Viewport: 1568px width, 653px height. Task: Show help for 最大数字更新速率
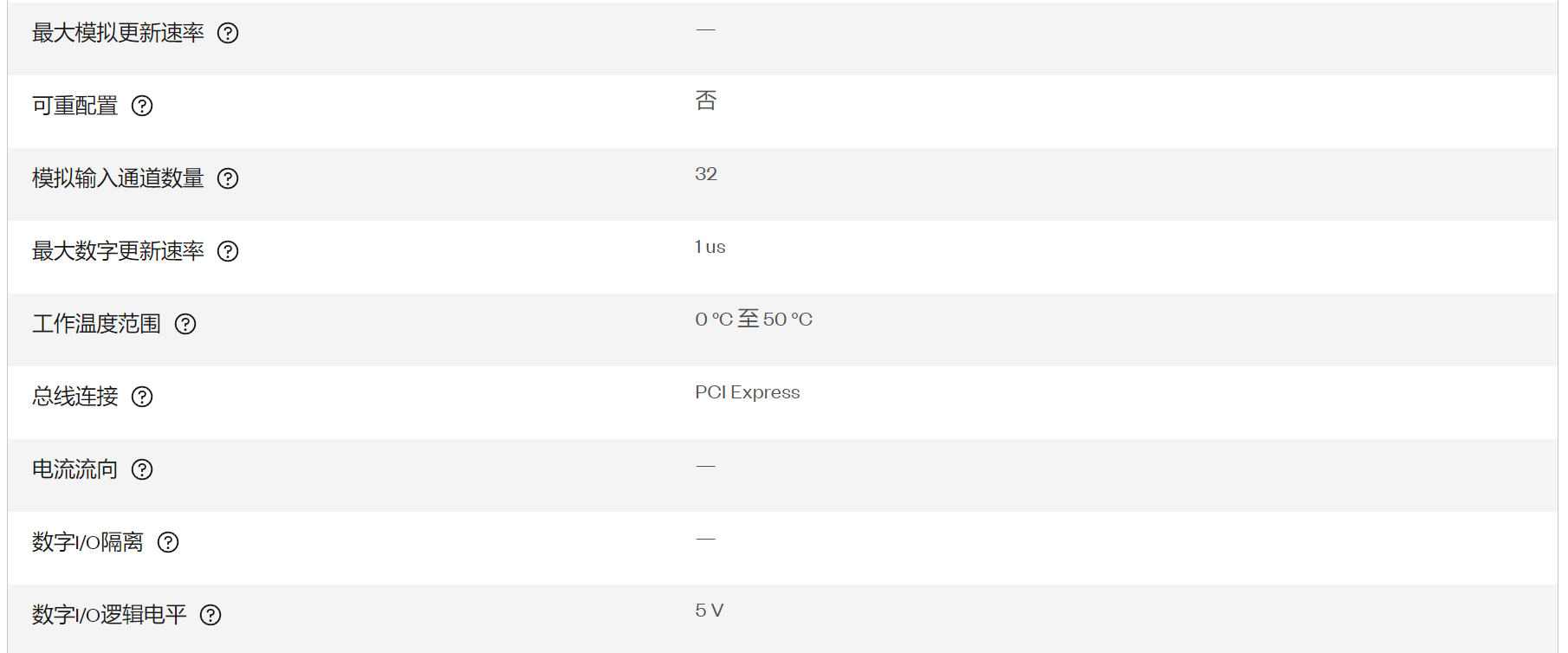228,251
